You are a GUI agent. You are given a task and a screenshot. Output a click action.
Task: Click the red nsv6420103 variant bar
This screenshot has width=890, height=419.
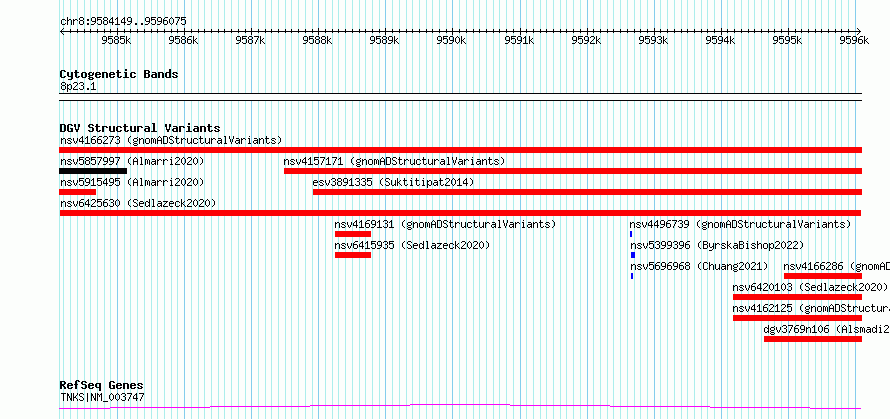click(797, 297)
